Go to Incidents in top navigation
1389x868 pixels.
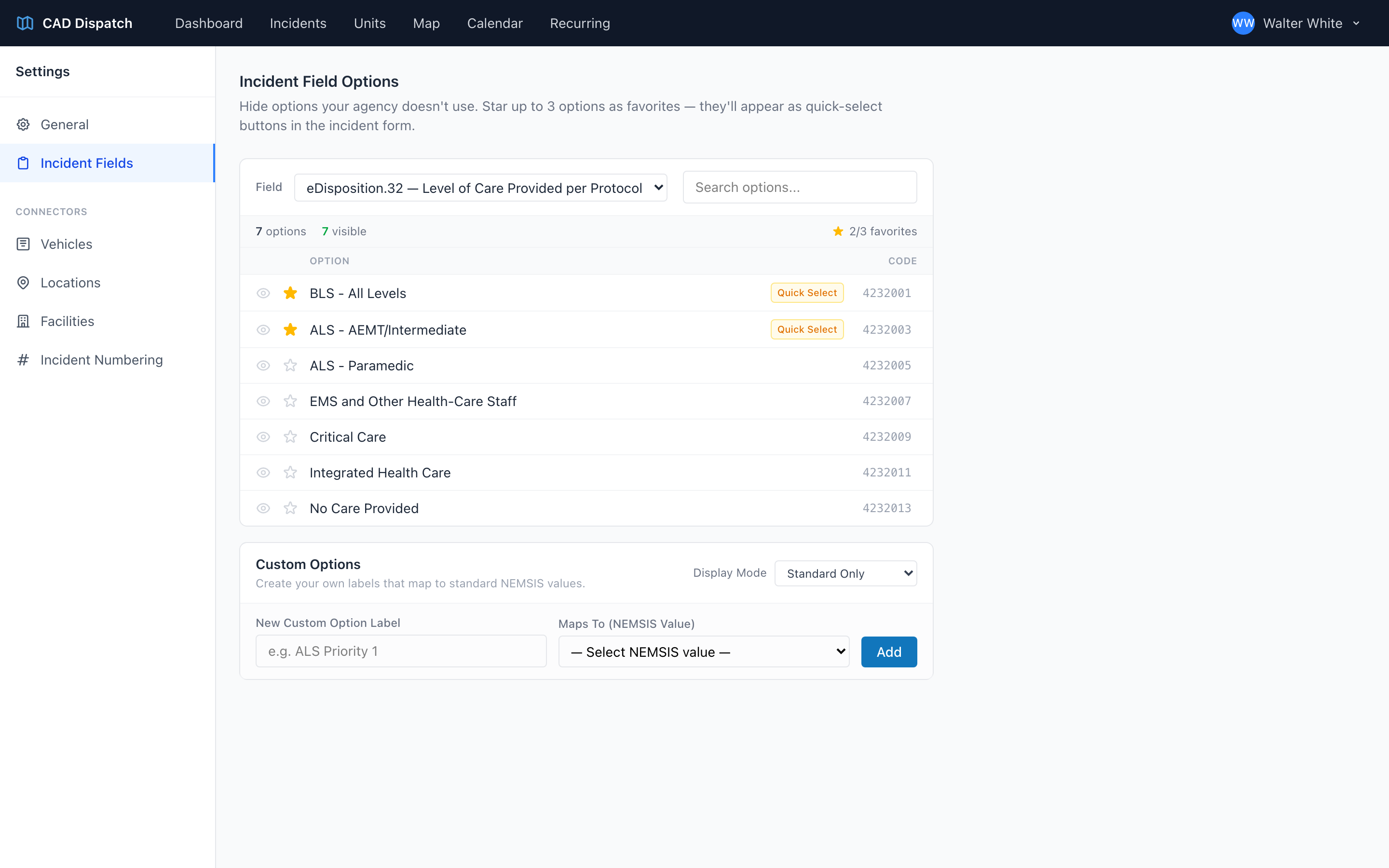coord(298,23)
